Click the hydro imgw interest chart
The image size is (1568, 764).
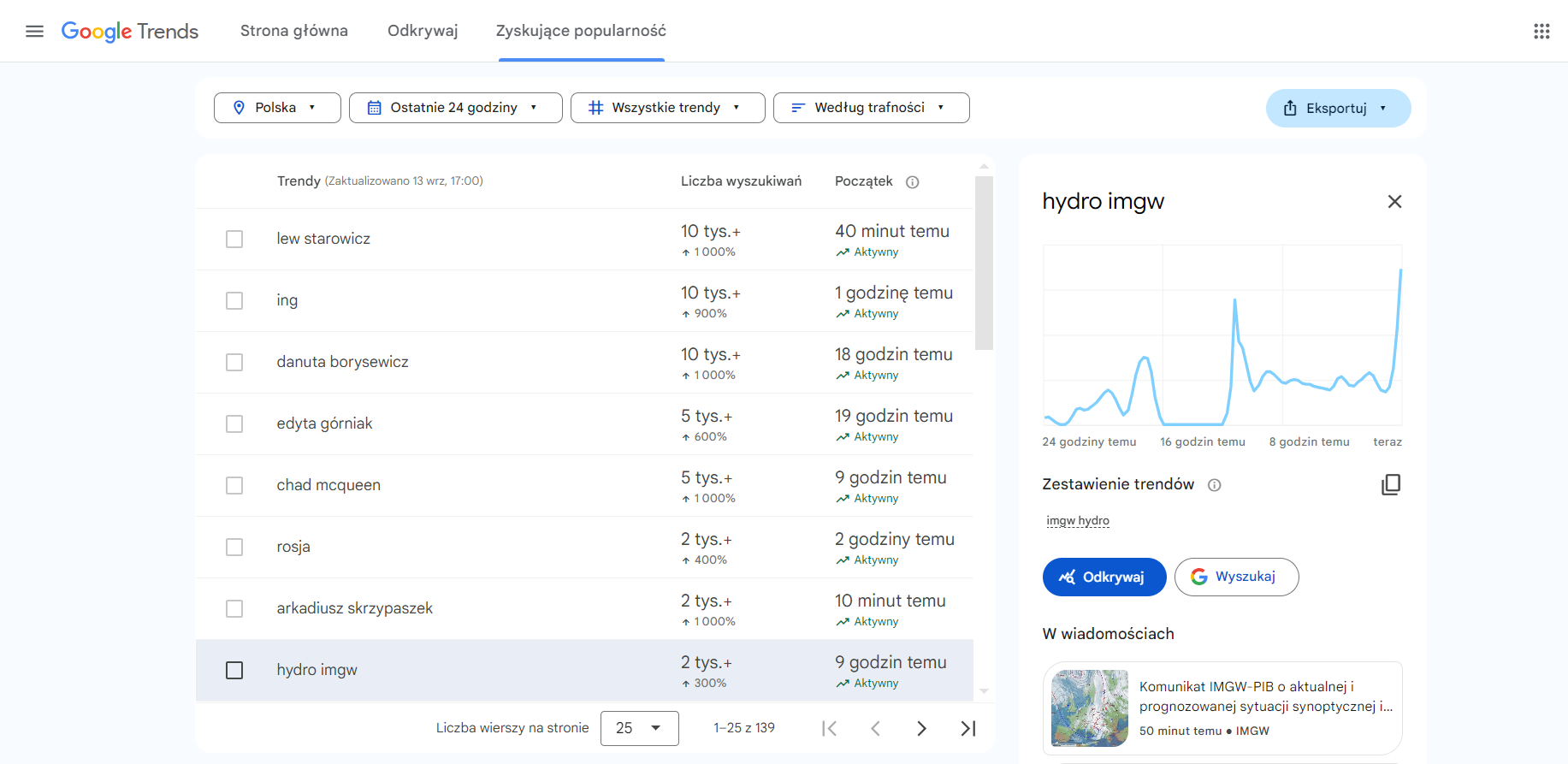[x=1222, y=335]
